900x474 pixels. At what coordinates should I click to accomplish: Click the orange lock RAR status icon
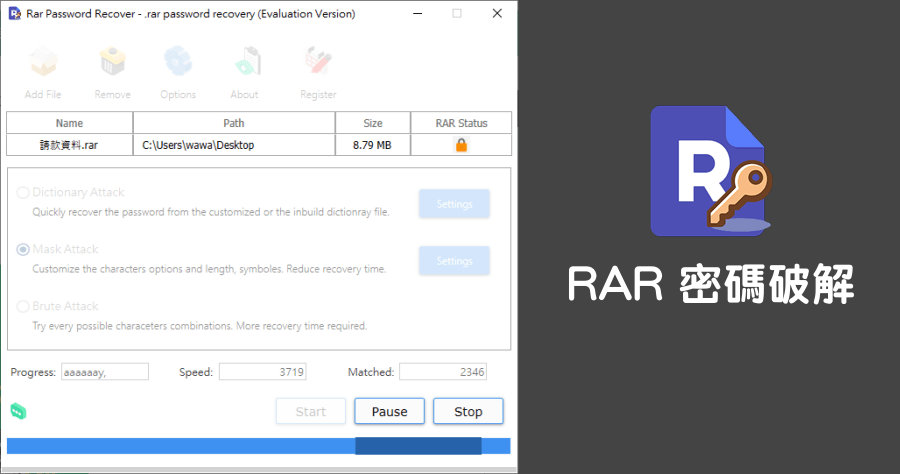click(461, 145)
